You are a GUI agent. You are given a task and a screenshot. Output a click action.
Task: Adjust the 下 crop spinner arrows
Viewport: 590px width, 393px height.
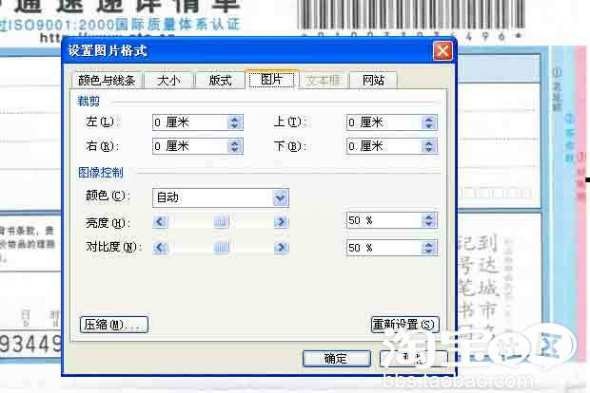(x=429, y=146)
